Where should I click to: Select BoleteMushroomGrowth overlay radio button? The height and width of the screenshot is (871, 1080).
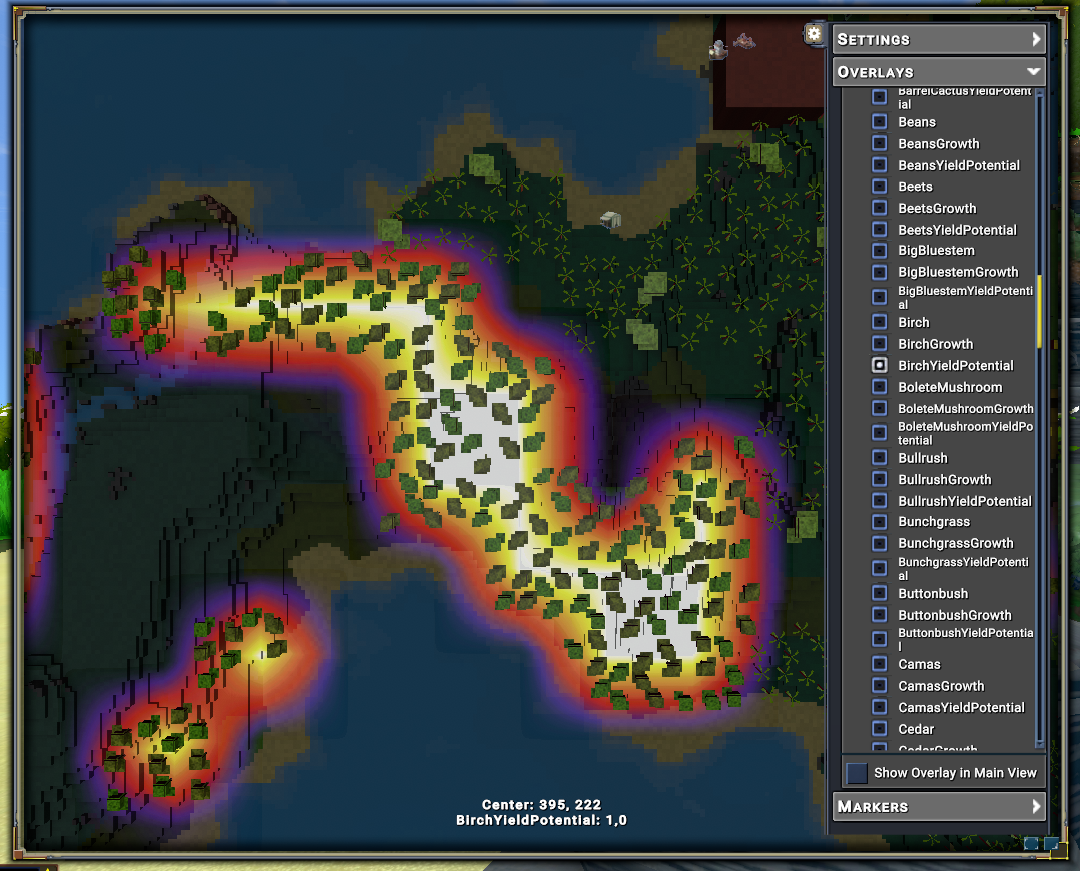pyautogui.click(x=880, y=408)
